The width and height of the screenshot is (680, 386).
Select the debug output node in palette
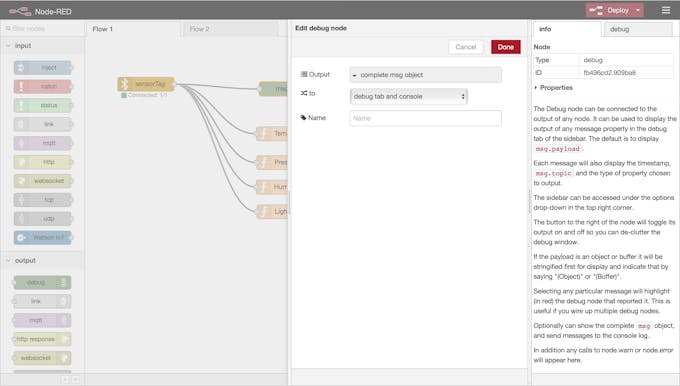[x=42, y=282]
